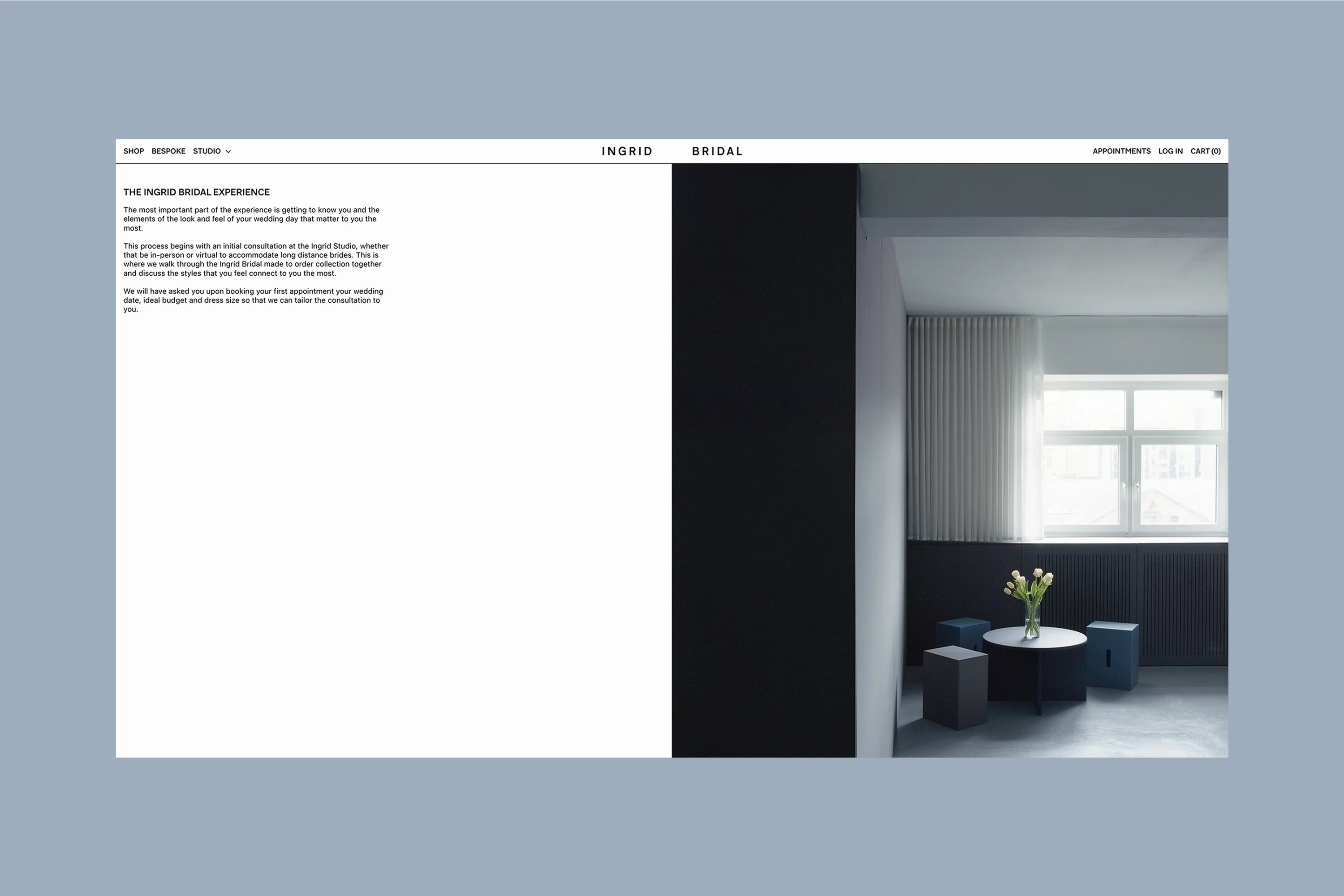Click the paragraph starting 'This process begins'
This screenshot has width=1344, height=896.
(x=256, y=259)
